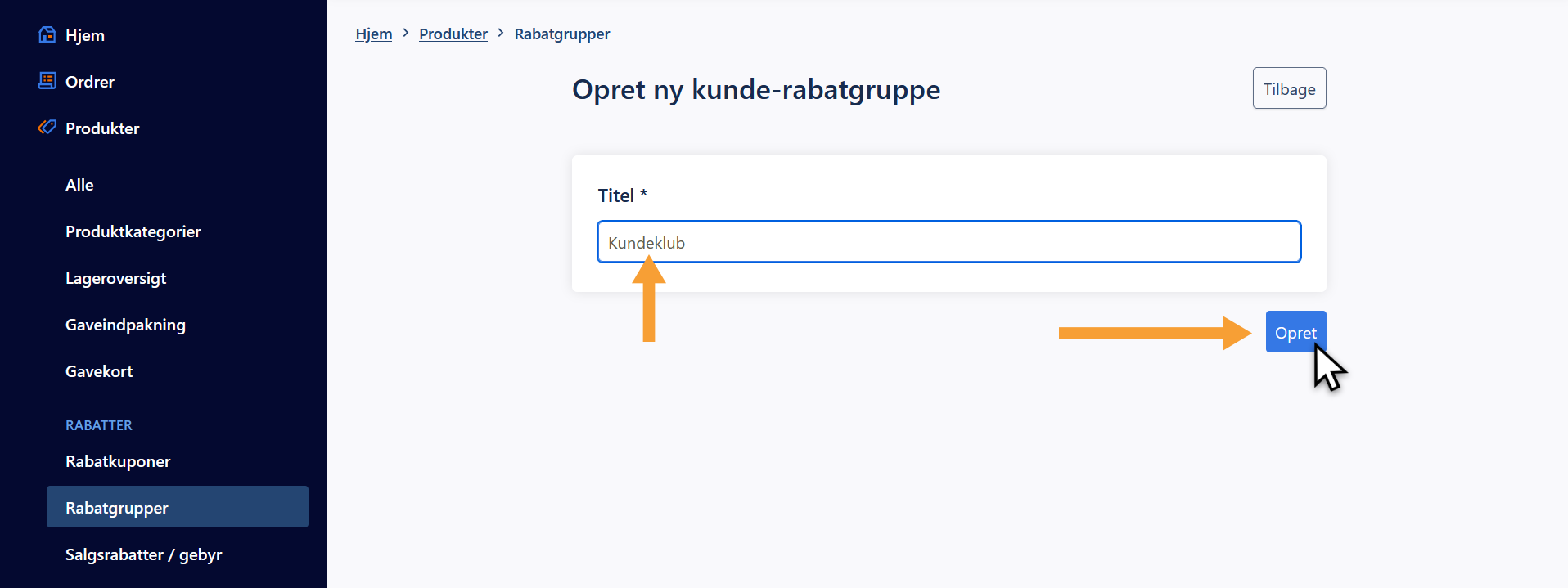Click the Produkter breadcrumb link
This screenshot has width=1568, height=588.
point(453,34)
